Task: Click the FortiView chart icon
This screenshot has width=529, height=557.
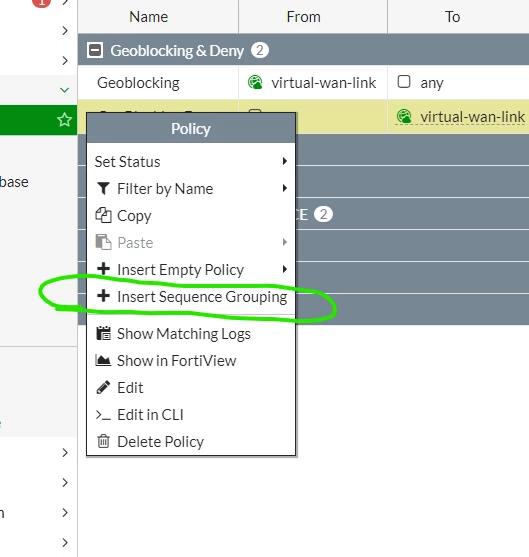Action: [103, 360]
